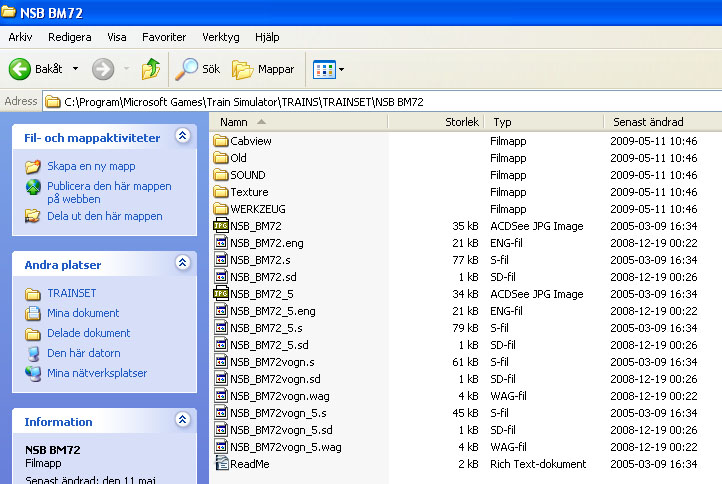Click the Mappar toolbar label
Viewport: 722px width, 484px height.
pyautogui.click(x=276, y=70)
